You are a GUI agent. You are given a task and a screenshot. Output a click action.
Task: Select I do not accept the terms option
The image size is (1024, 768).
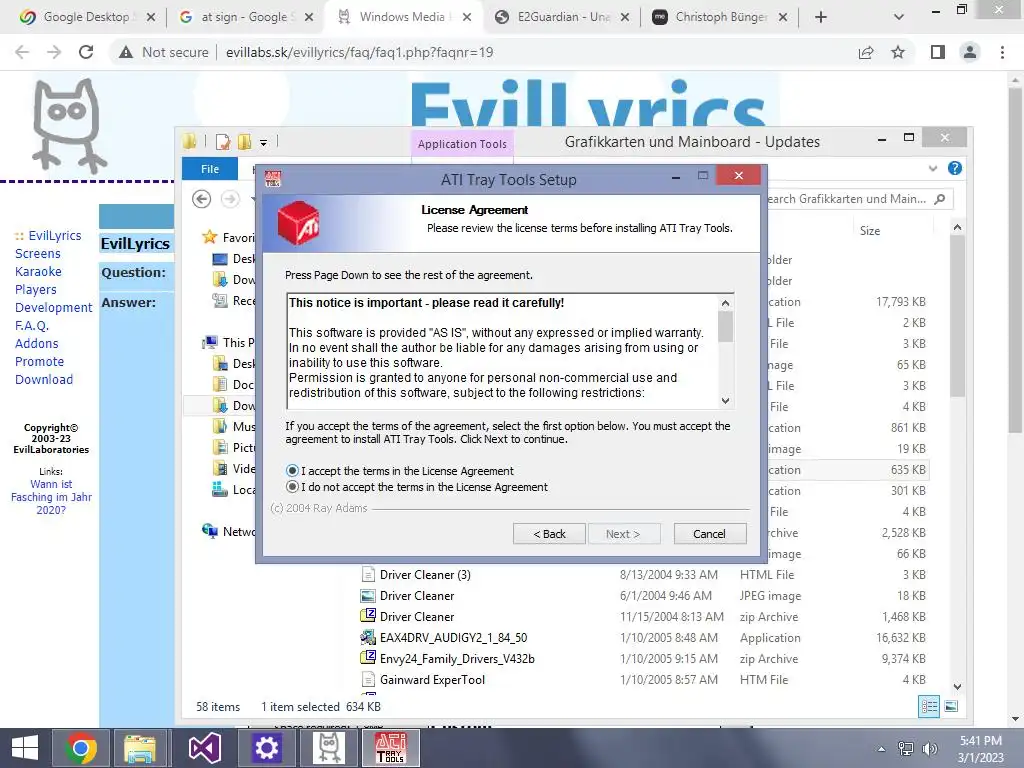[x=292, y=487]
